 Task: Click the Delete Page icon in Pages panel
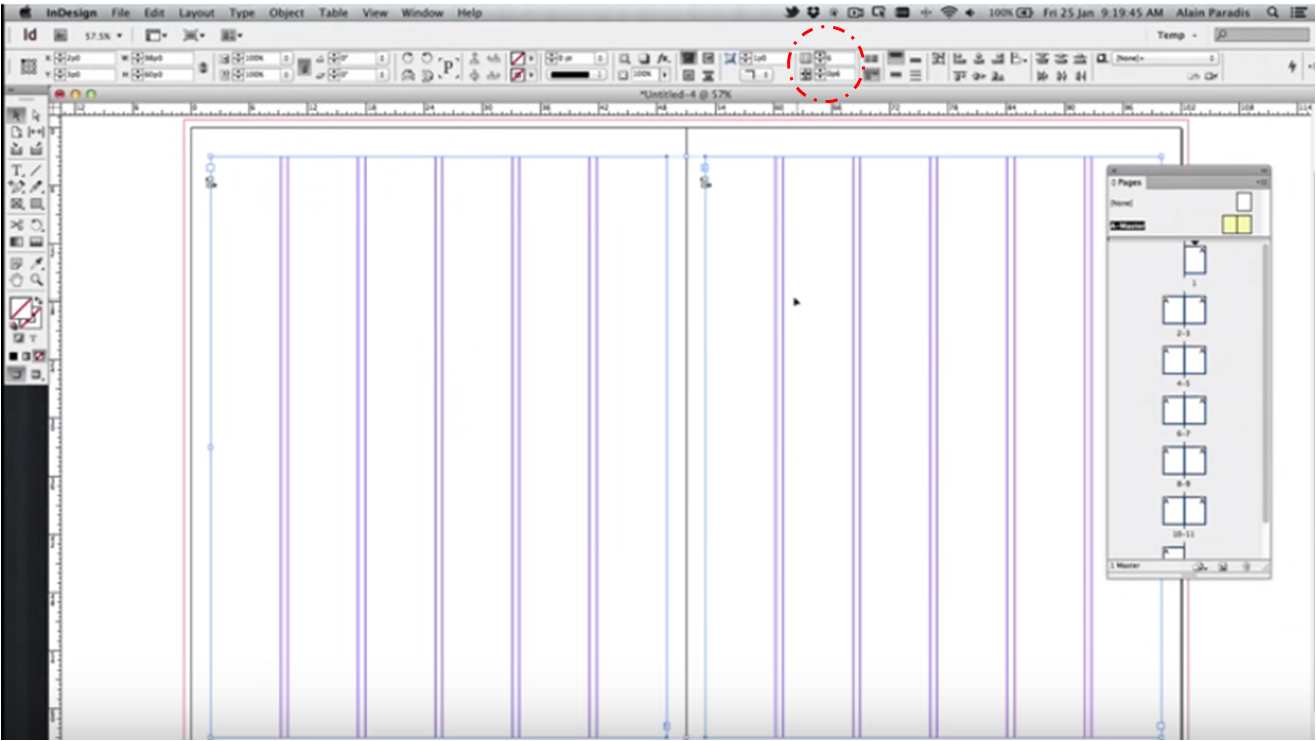click(1249, 566)
